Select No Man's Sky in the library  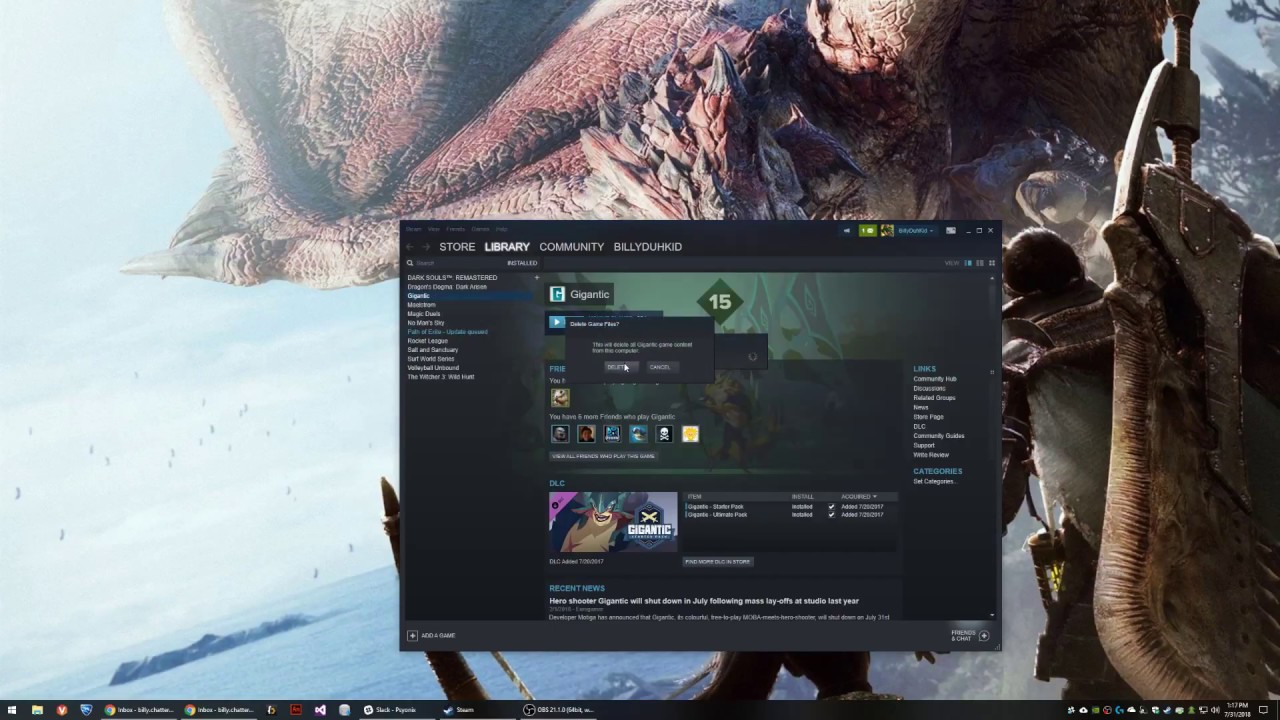pyautogui.click(x=426, y=323)
